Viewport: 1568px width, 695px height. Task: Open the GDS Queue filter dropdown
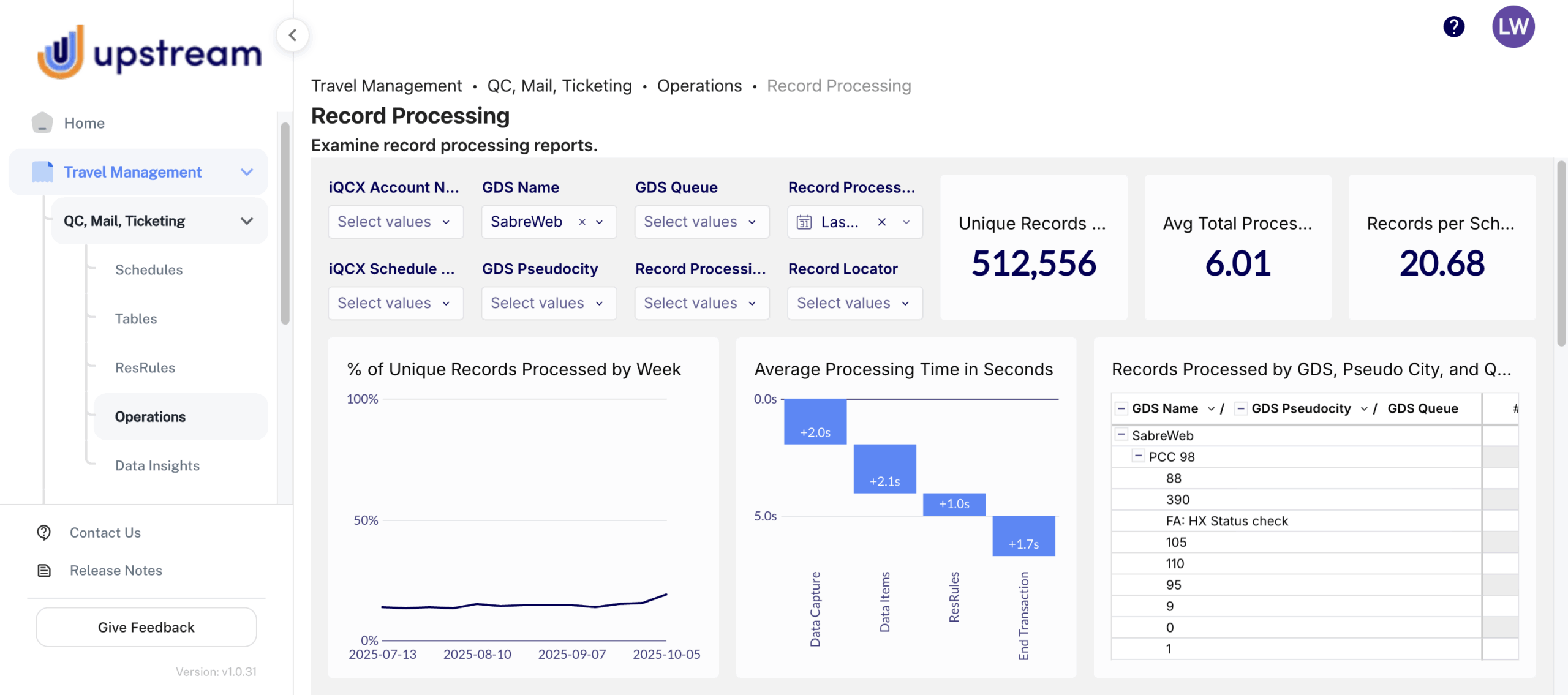(x=701, y=222)
